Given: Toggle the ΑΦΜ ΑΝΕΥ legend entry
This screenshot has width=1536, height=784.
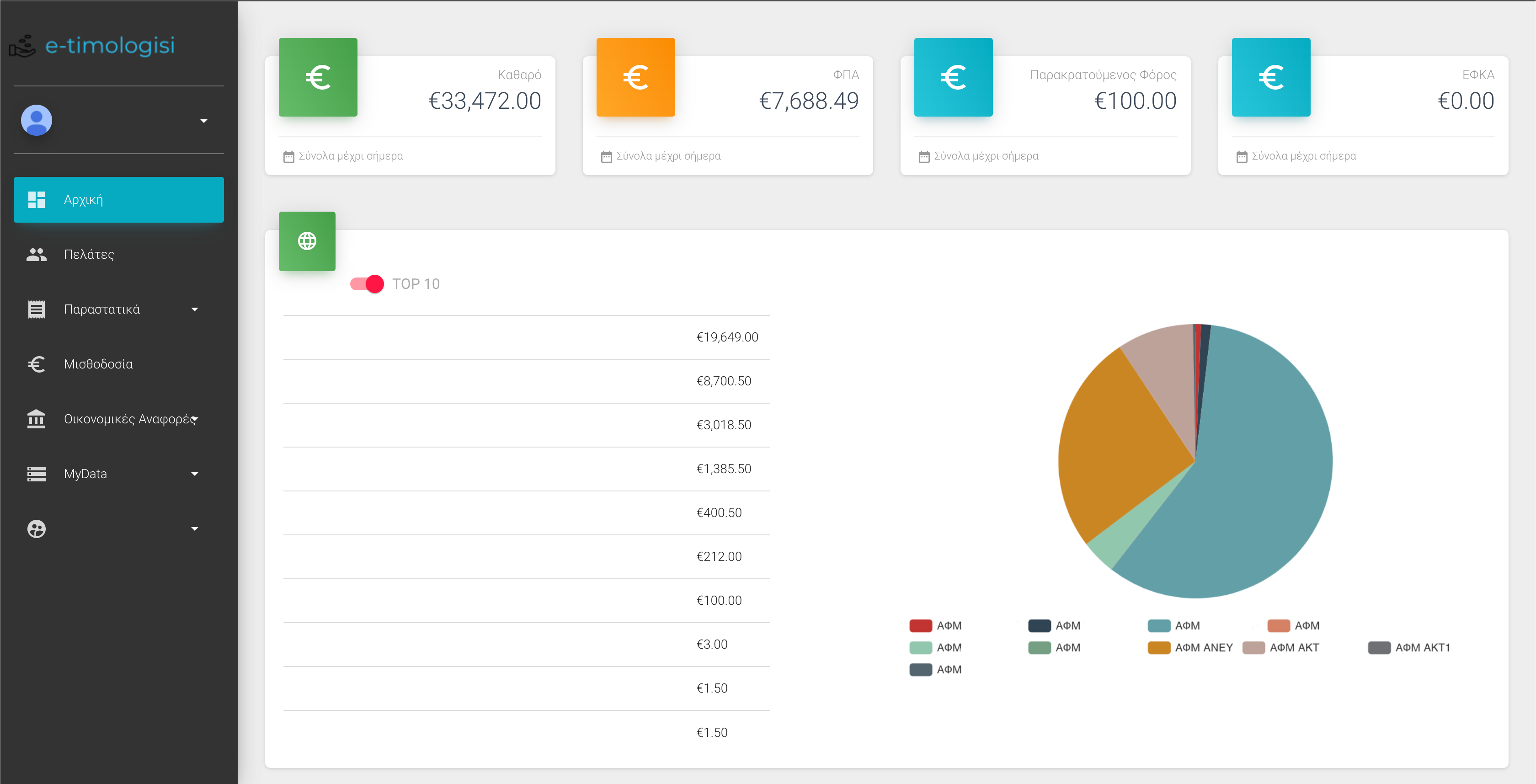Looking at the screenshot, I should point(1190,647).
